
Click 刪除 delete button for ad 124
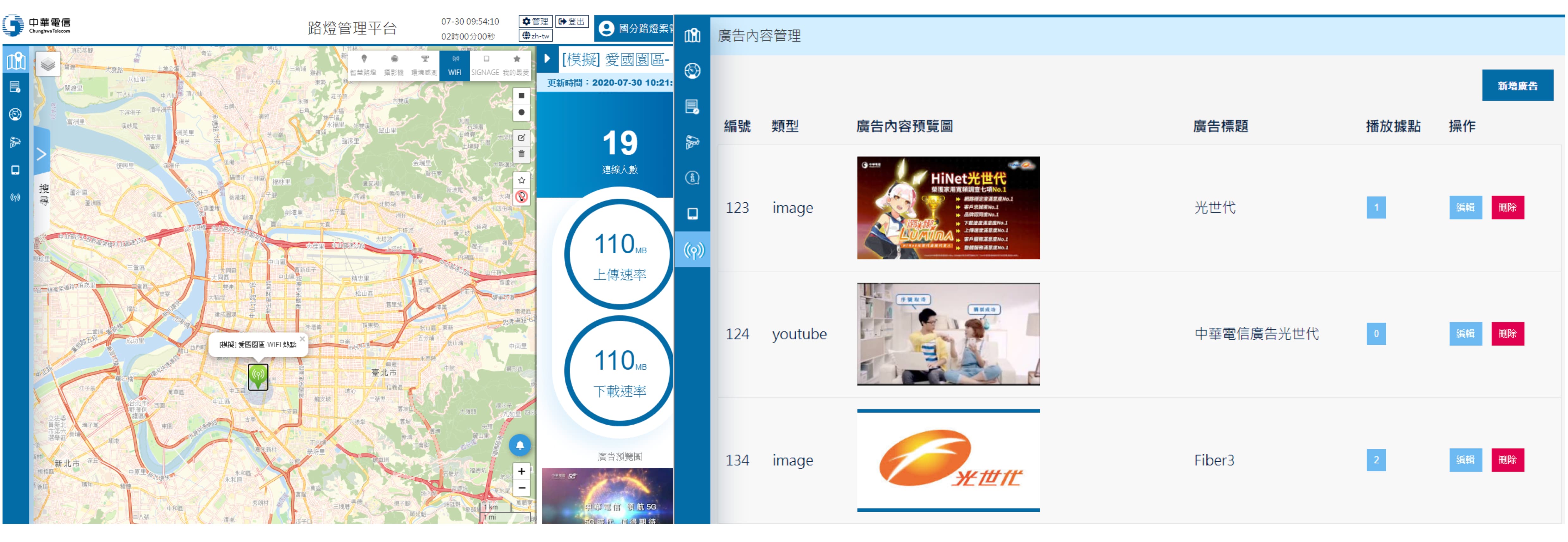pos(1507,333)
